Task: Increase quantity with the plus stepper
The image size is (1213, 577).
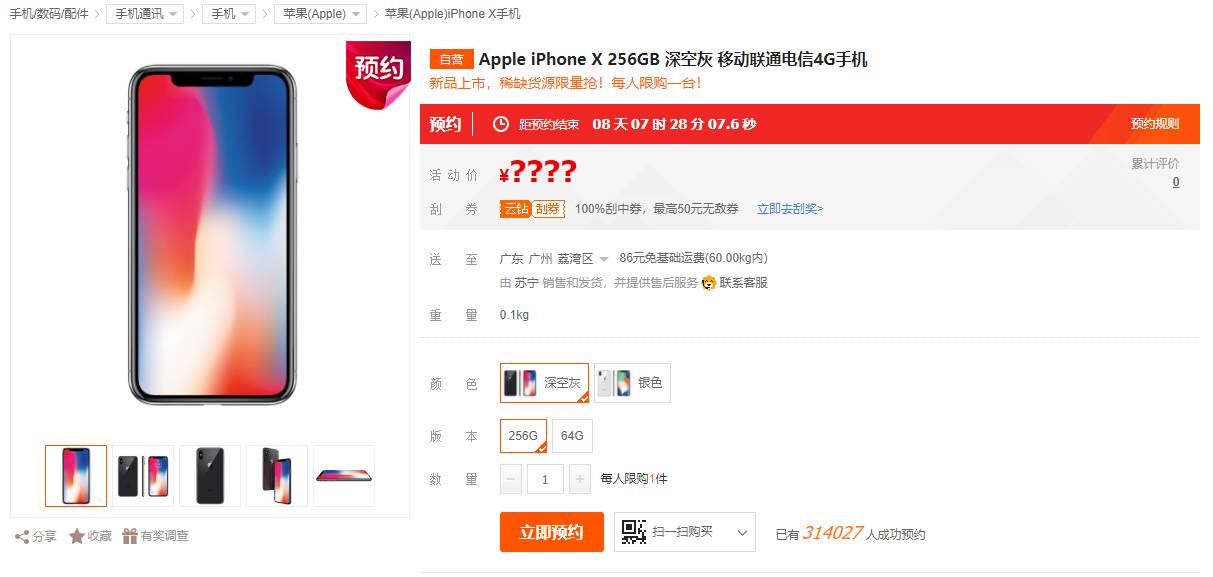Action: pos(580,480)
